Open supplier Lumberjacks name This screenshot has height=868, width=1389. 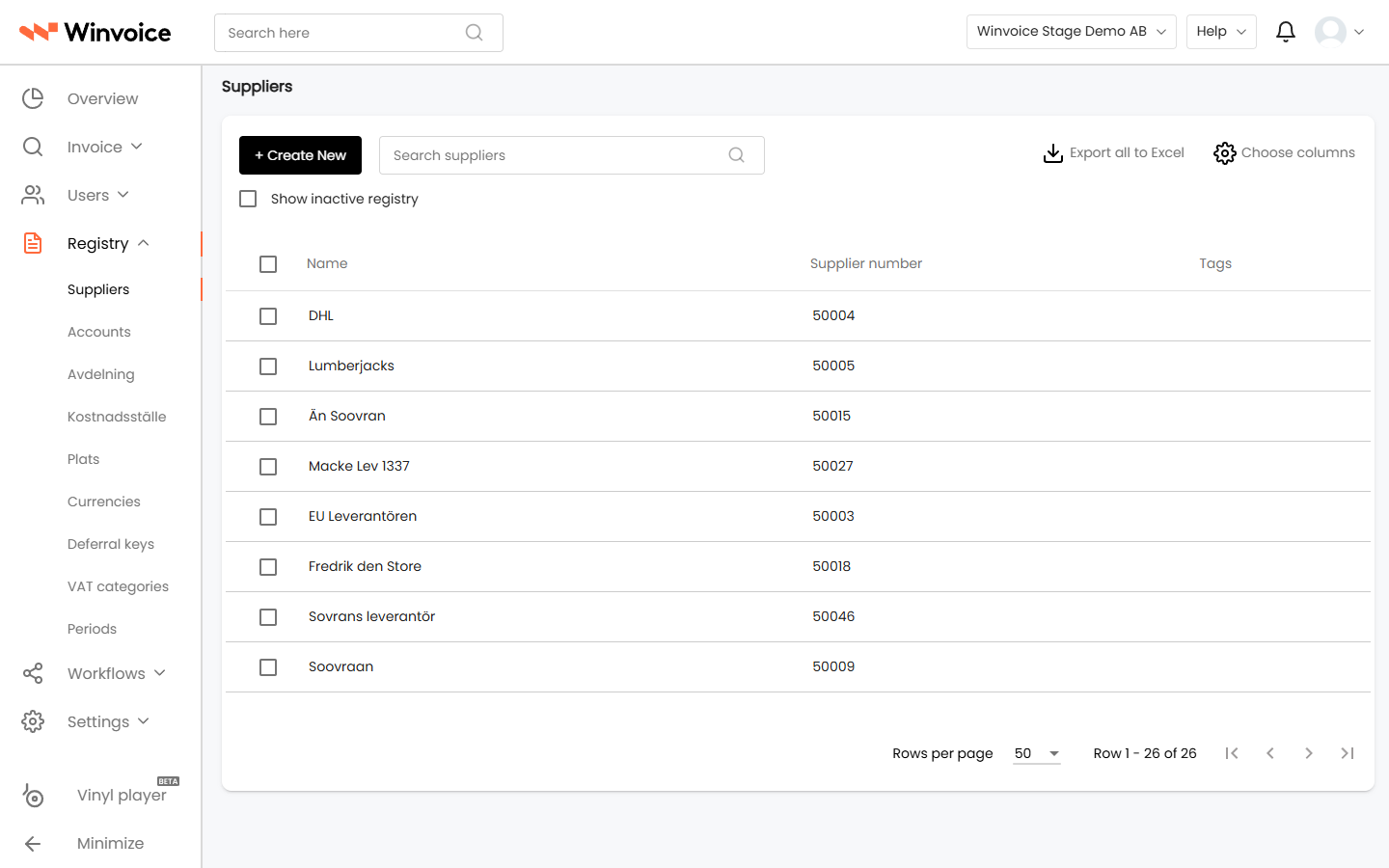pyautogui.click(x=351, y=366)
